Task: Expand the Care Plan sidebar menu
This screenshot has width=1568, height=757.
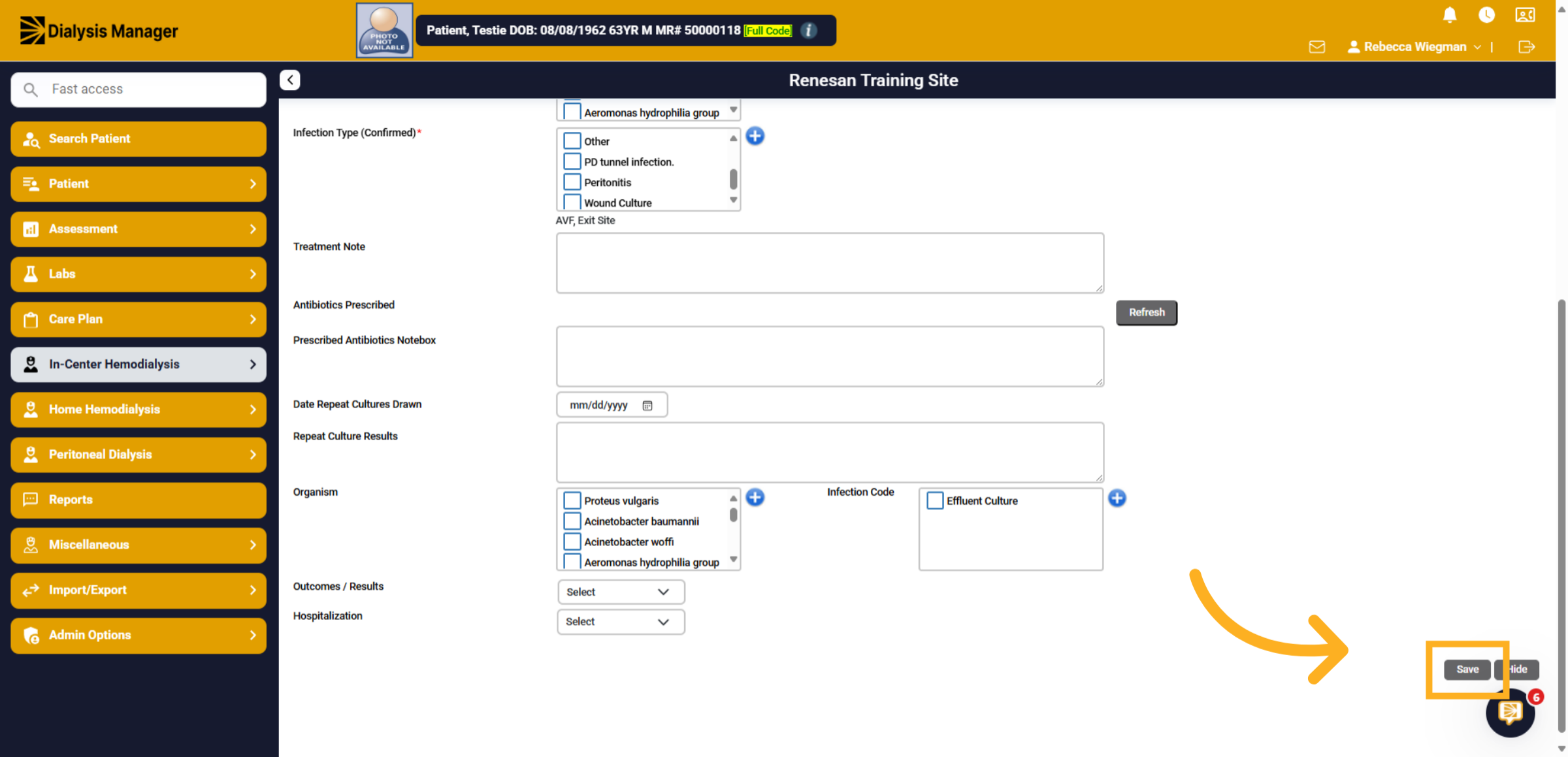Action: 139,319
